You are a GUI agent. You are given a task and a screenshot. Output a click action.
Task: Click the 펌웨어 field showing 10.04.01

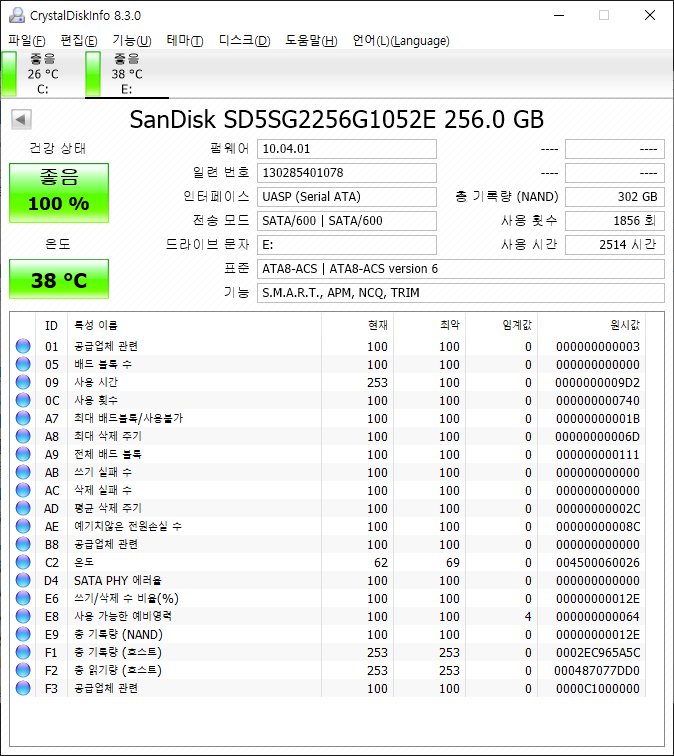[346, 149]
